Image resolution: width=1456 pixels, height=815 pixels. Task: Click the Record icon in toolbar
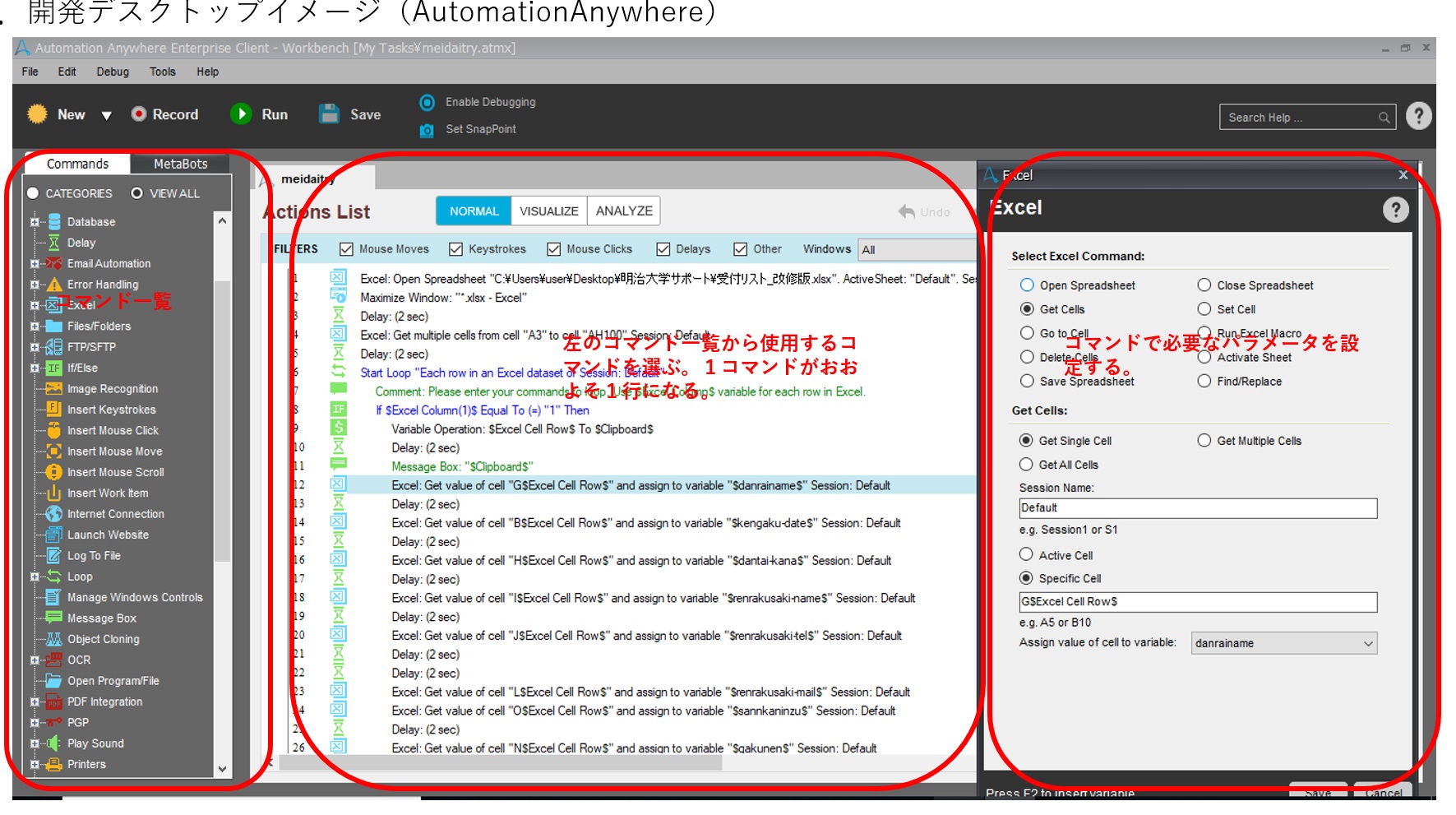pyautogui.click(x=139, y=114)
